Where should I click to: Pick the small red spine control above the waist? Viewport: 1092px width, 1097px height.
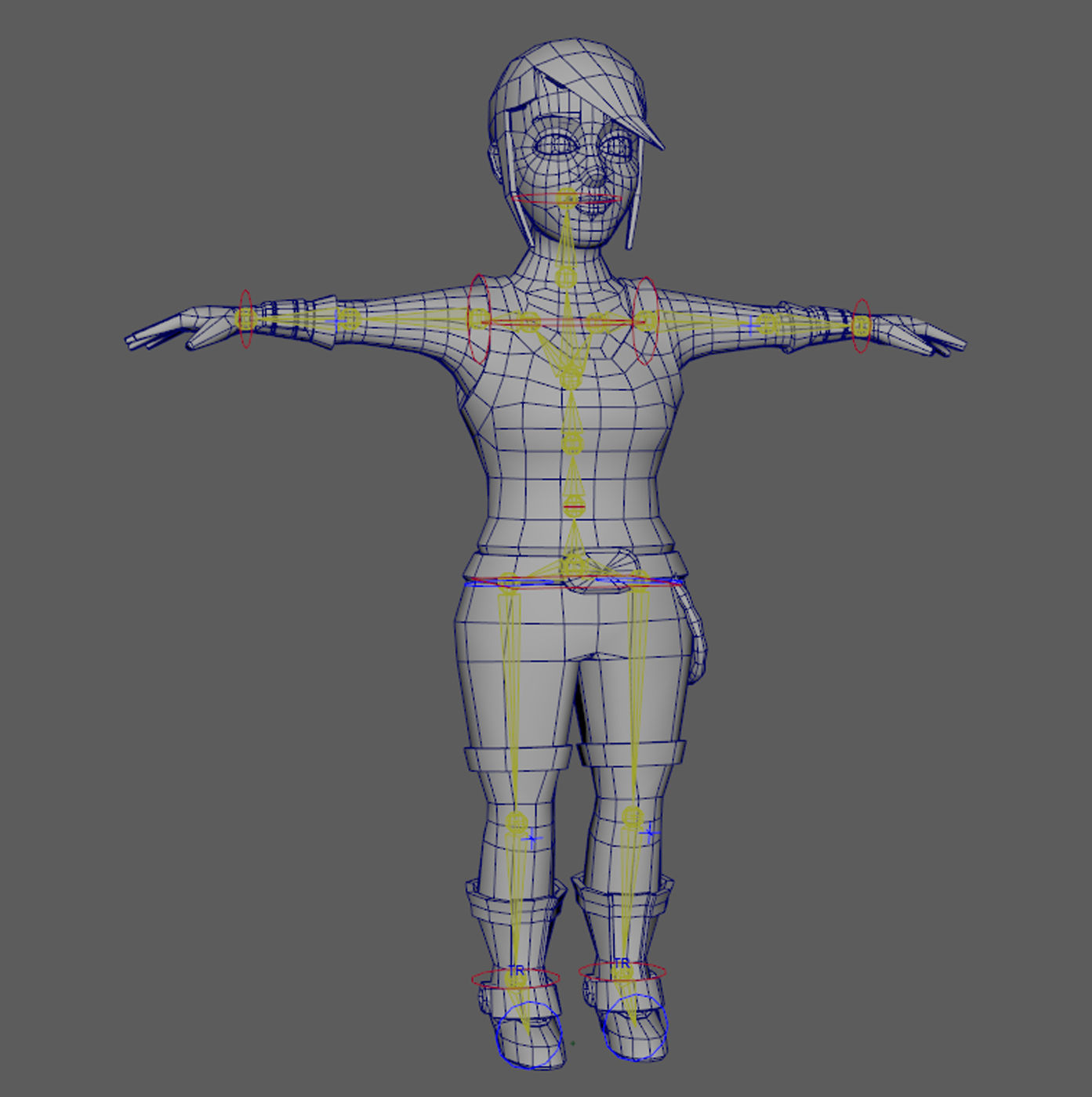tap(574, 507)
